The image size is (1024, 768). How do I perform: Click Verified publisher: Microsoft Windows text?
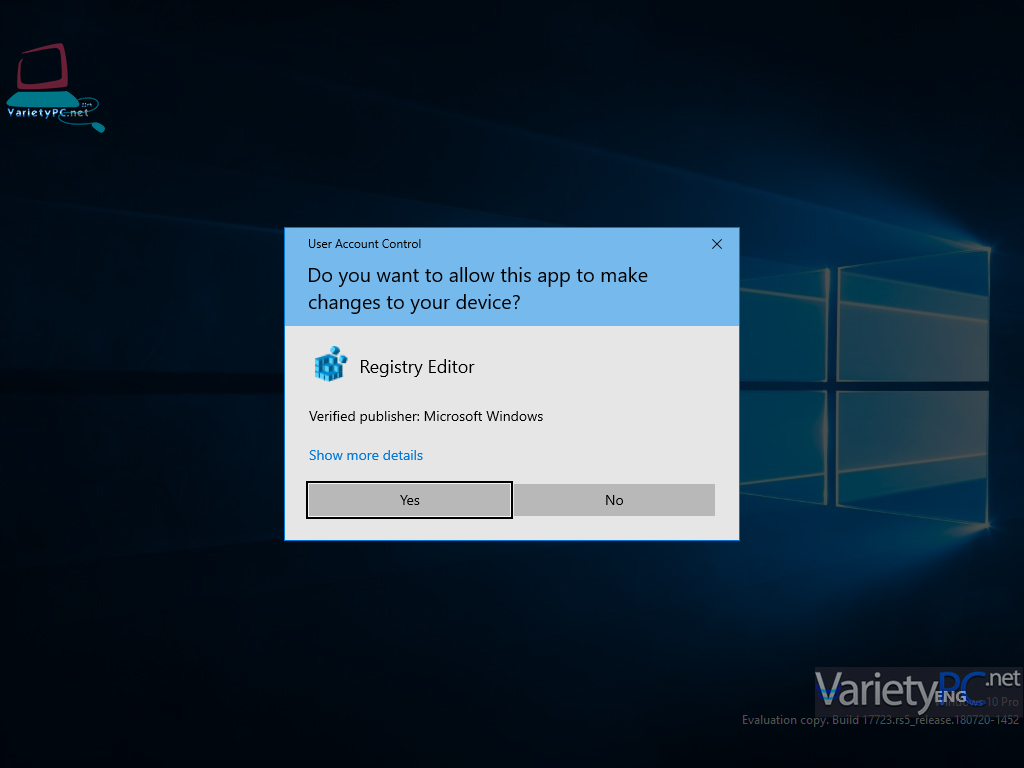426,417
